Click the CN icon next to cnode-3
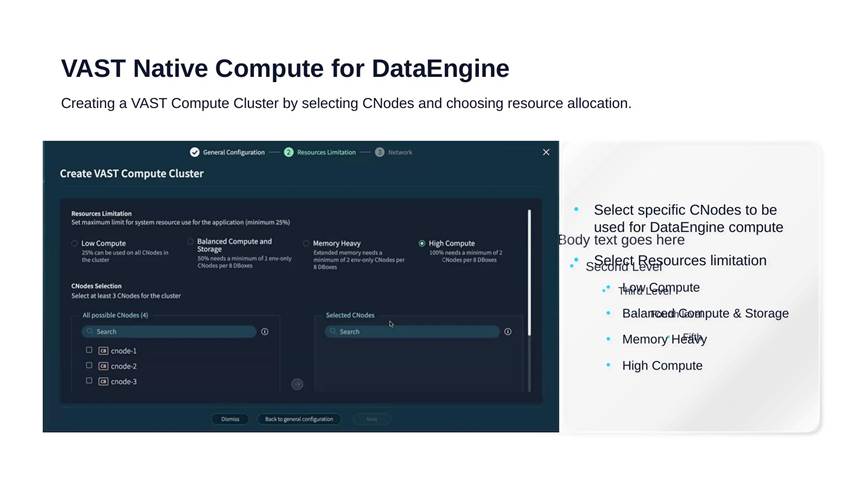 (x=103, y=381)
